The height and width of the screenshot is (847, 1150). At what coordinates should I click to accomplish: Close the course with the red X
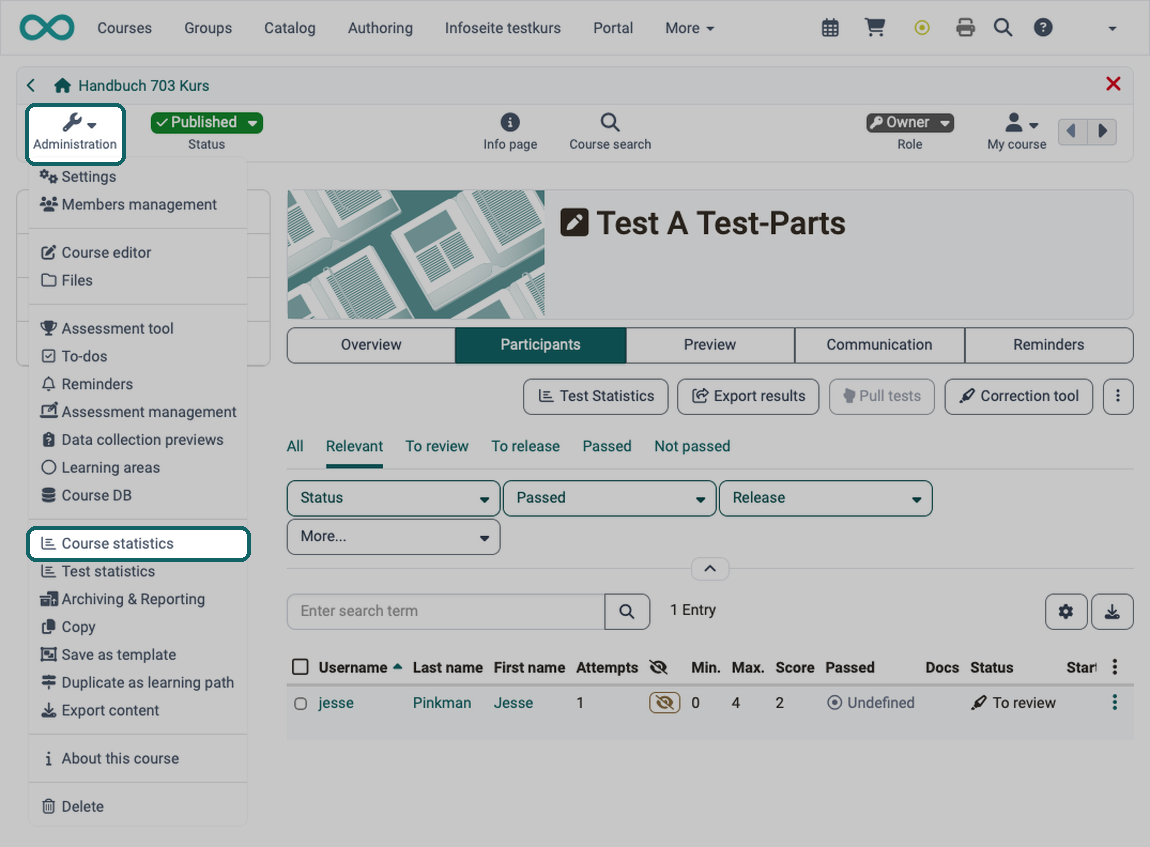pyautogui.click(x=1113, y=84)
